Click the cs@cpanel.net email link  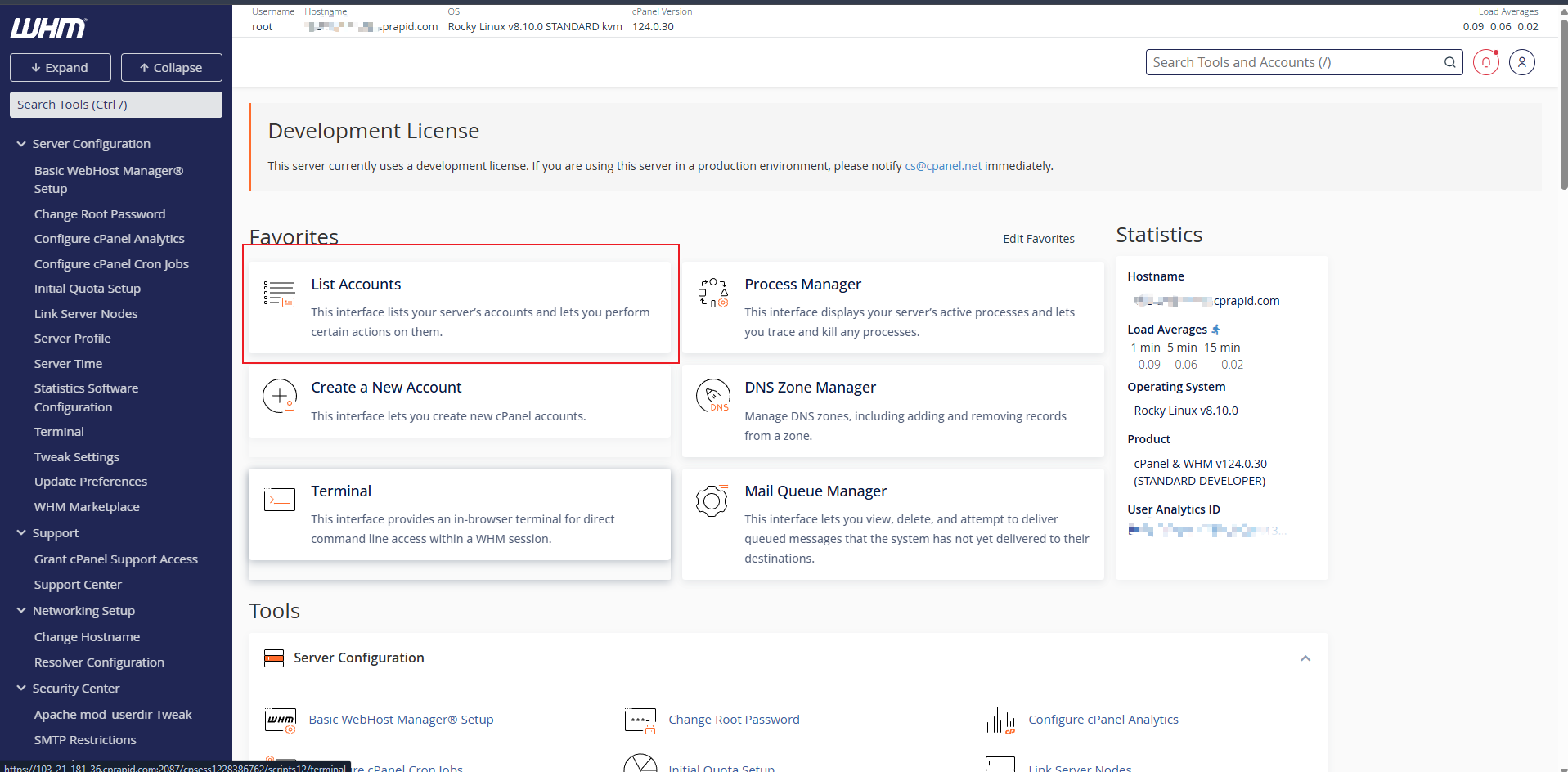point(943,166)
